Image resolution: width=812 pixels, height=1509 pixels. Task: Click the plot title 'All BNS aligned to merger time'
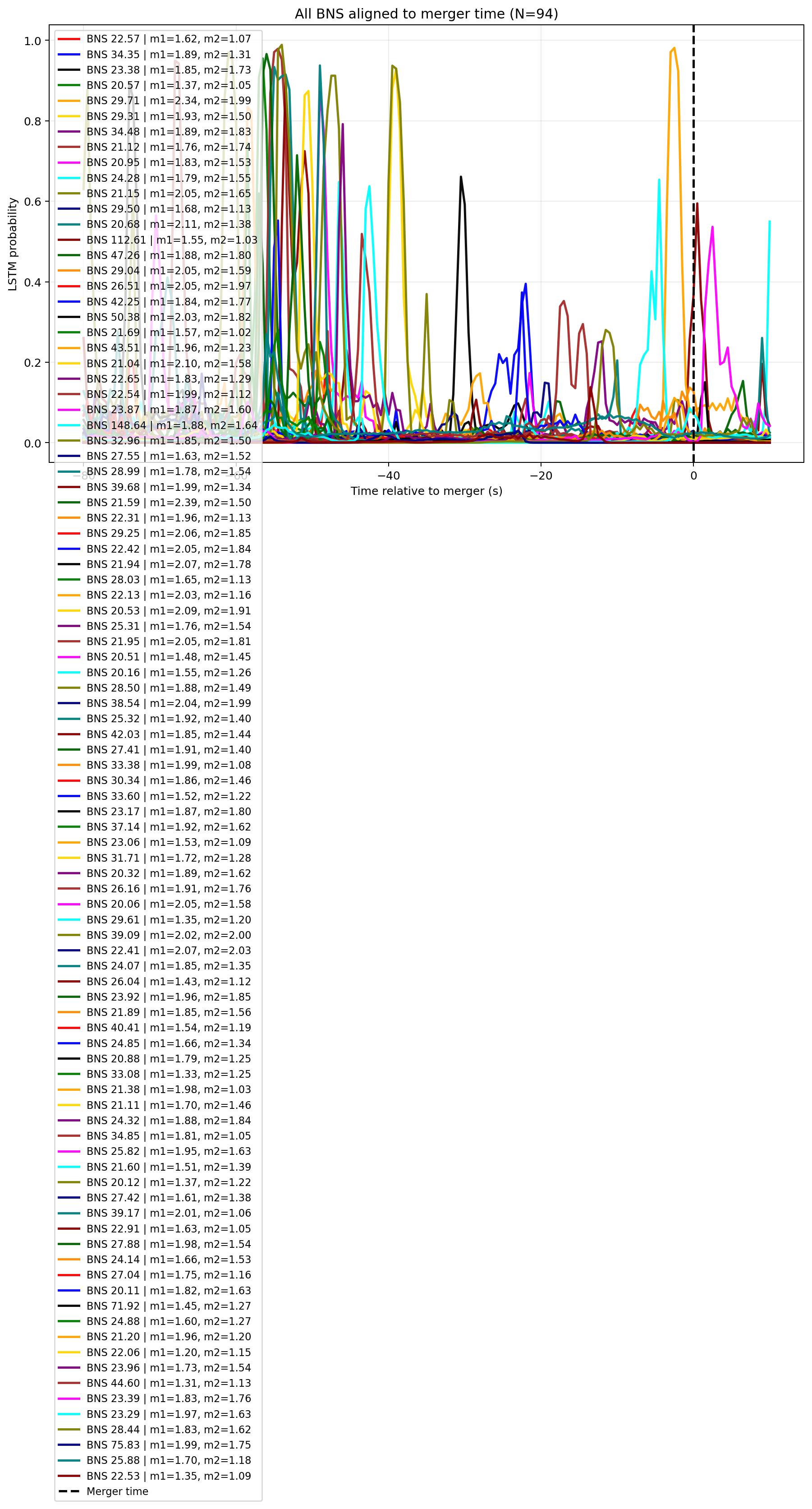tap(398, 14)
